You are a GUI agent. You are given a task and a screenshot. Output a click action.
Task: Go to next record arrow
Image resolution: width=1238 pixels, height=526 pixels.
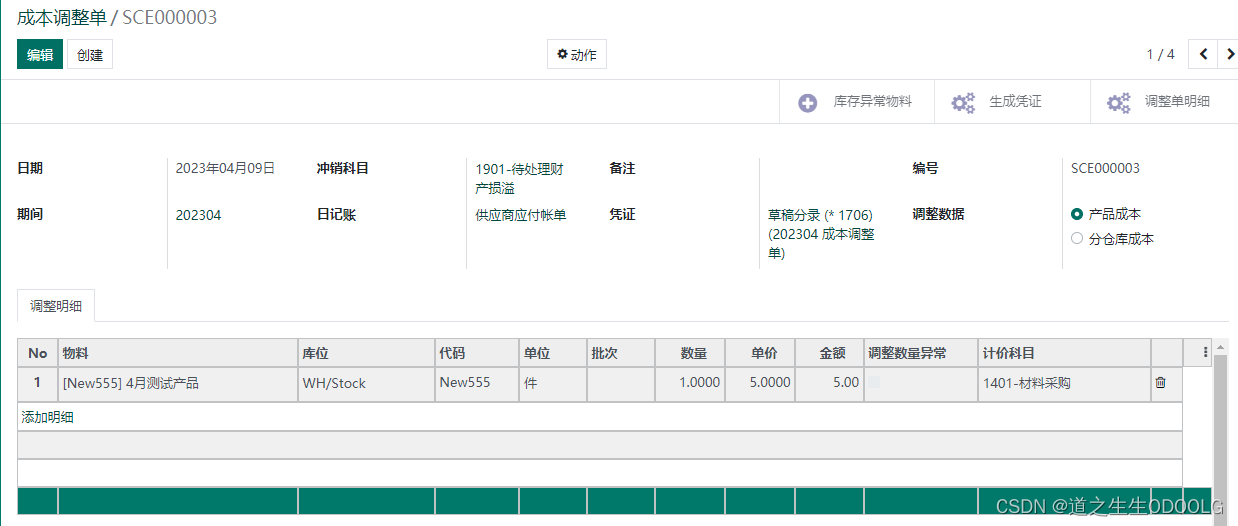click(x=1229, y=54)
